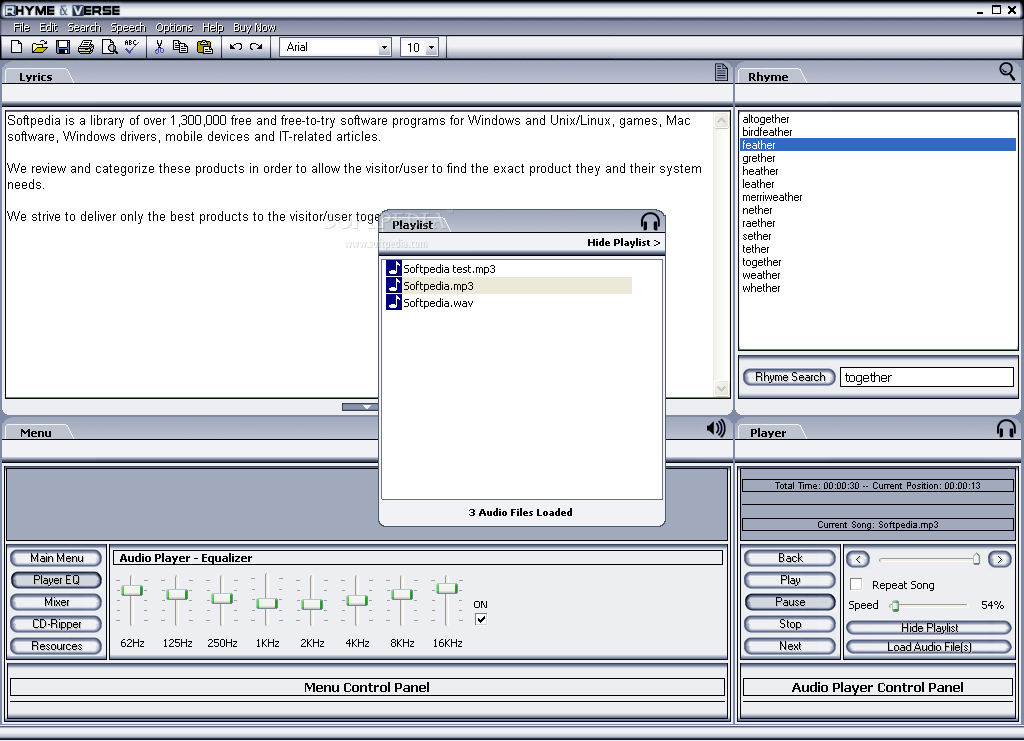The height and width of the screenshot is (741, 1024).
Task: Toggle the equalizer ON checkbox
Action: 481,619
